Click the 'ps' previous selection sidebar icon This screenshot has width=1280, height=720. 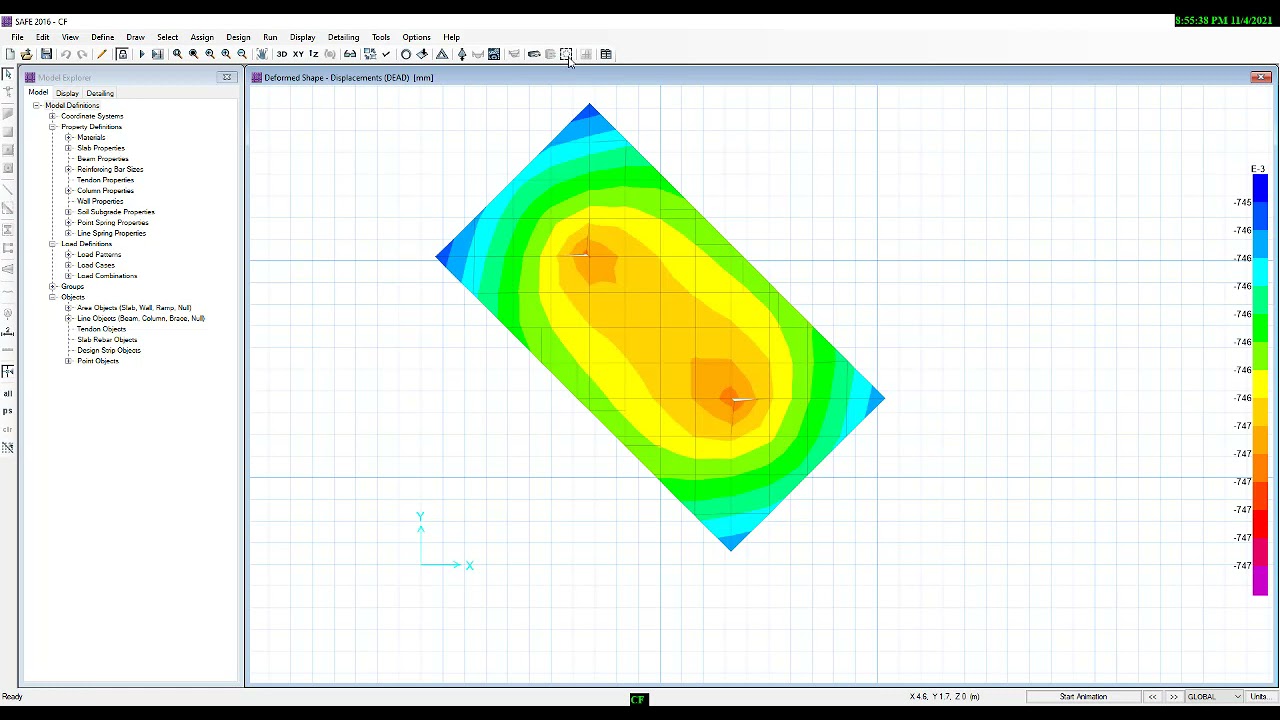click(7, 411)
